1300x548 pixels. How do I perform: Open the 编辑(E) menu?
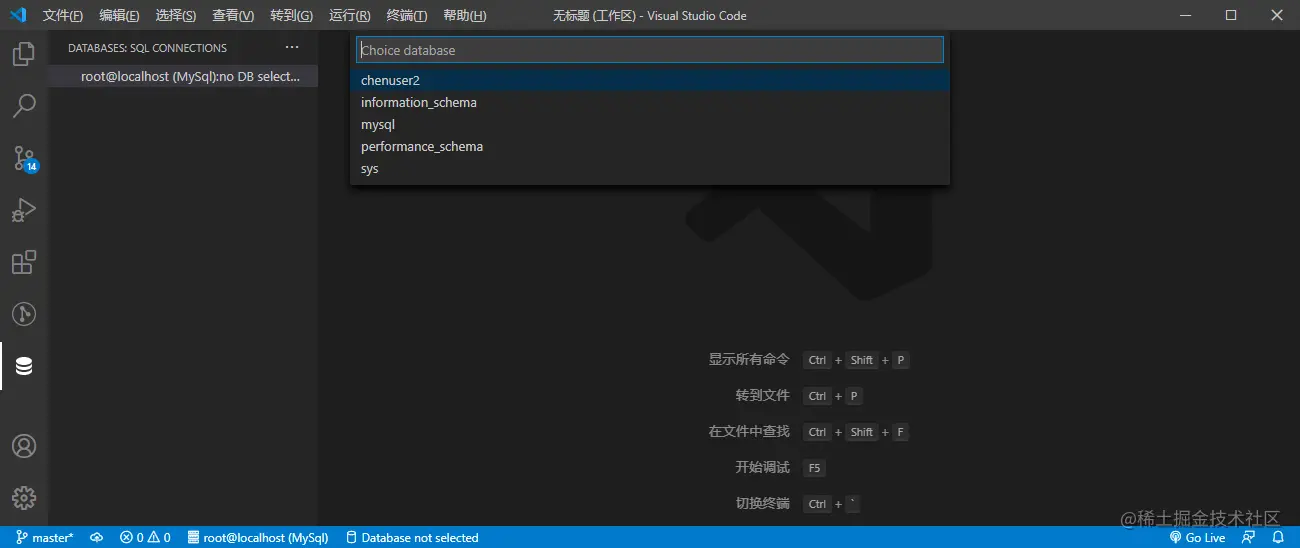pos(119,15)
